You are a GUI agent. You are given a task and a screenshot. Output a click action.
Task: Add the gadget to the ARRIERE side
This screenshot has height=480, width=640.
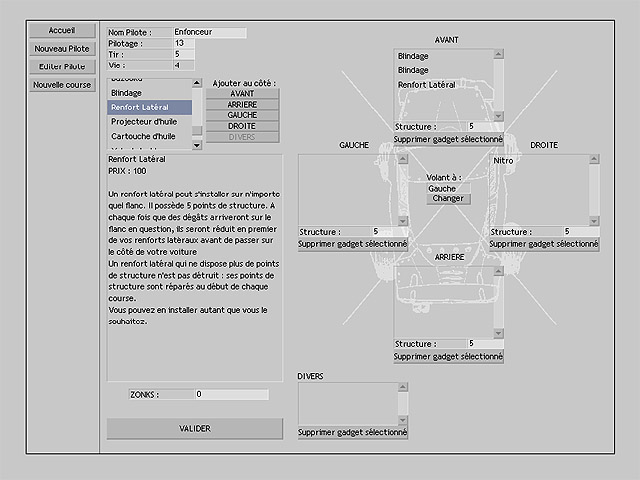coord(242,104)
